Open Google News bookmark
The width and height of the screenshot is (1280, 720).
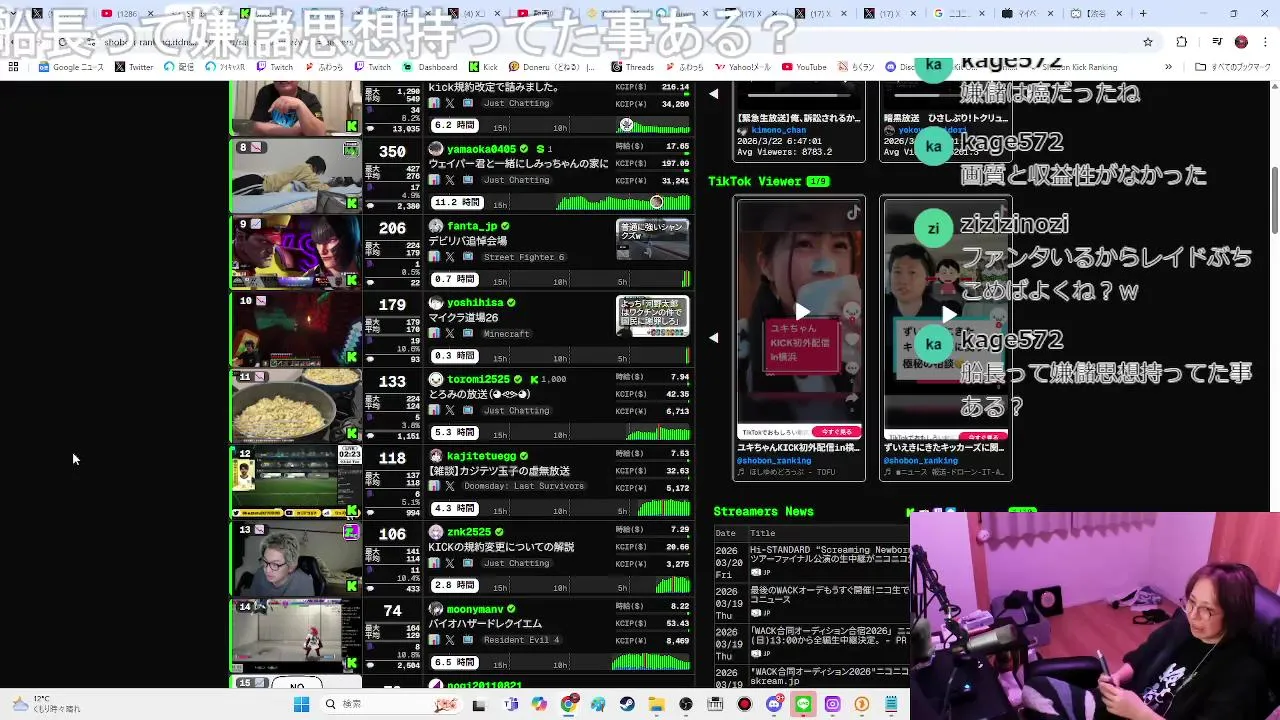71,67
